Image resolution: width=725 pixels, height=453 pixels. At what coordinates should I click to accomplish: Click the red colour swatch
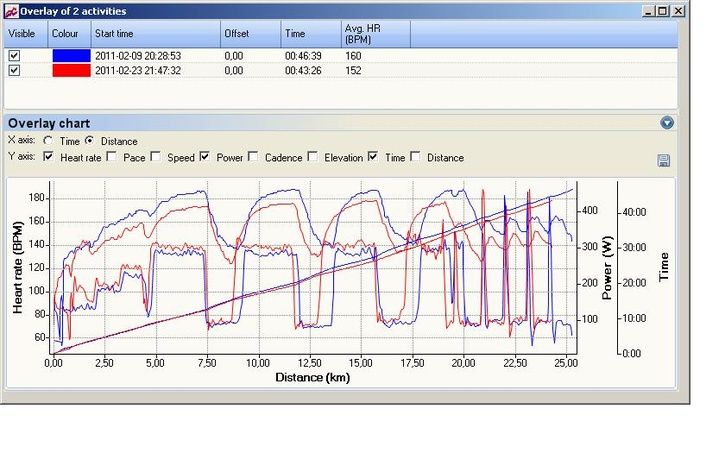click(69, 70)
